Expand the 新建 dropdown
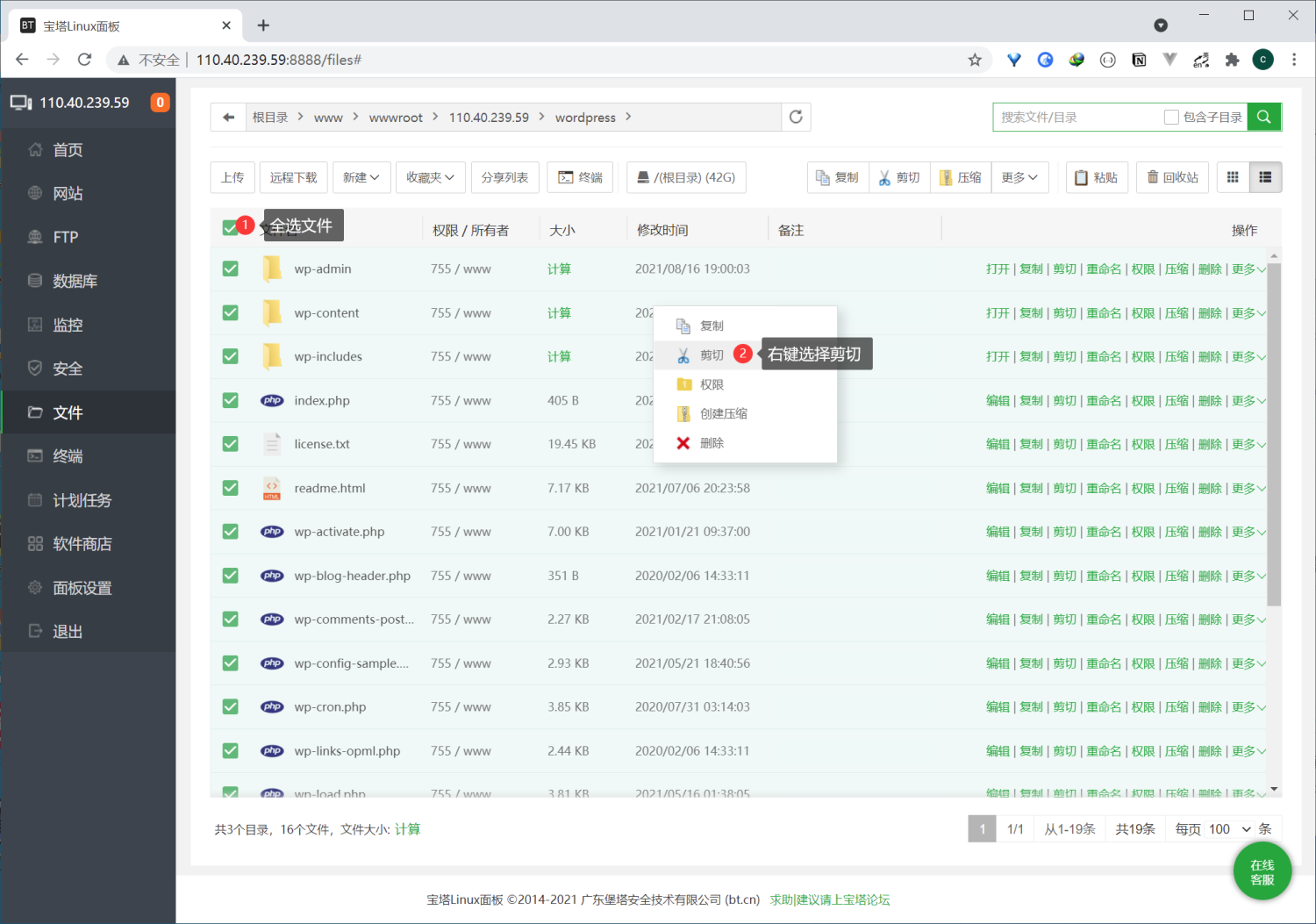Screen dimensions: 1316x924 tap(361, 177)
